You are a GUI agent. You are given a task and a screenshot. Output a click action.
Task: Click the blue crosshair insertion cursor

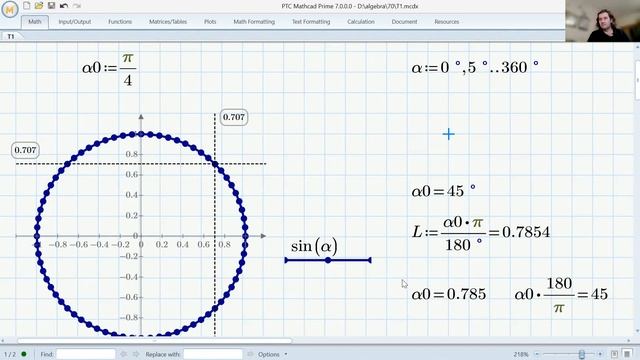(x=449, y=134)
